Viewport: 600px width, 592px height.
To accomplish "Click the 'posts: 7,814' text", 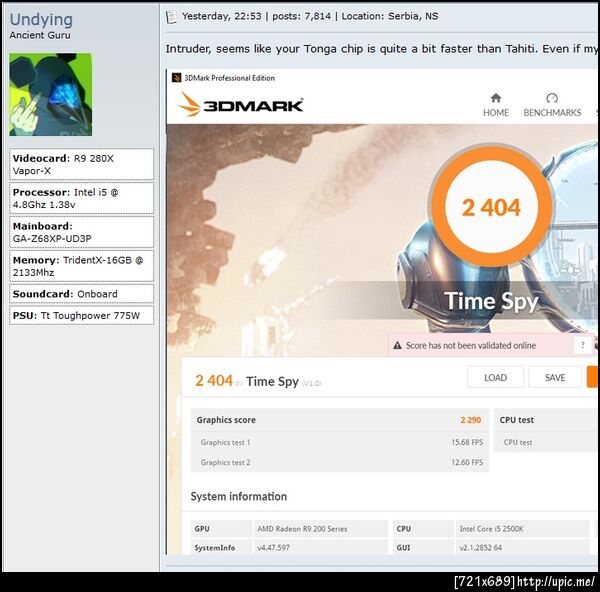I will (302, 16).
